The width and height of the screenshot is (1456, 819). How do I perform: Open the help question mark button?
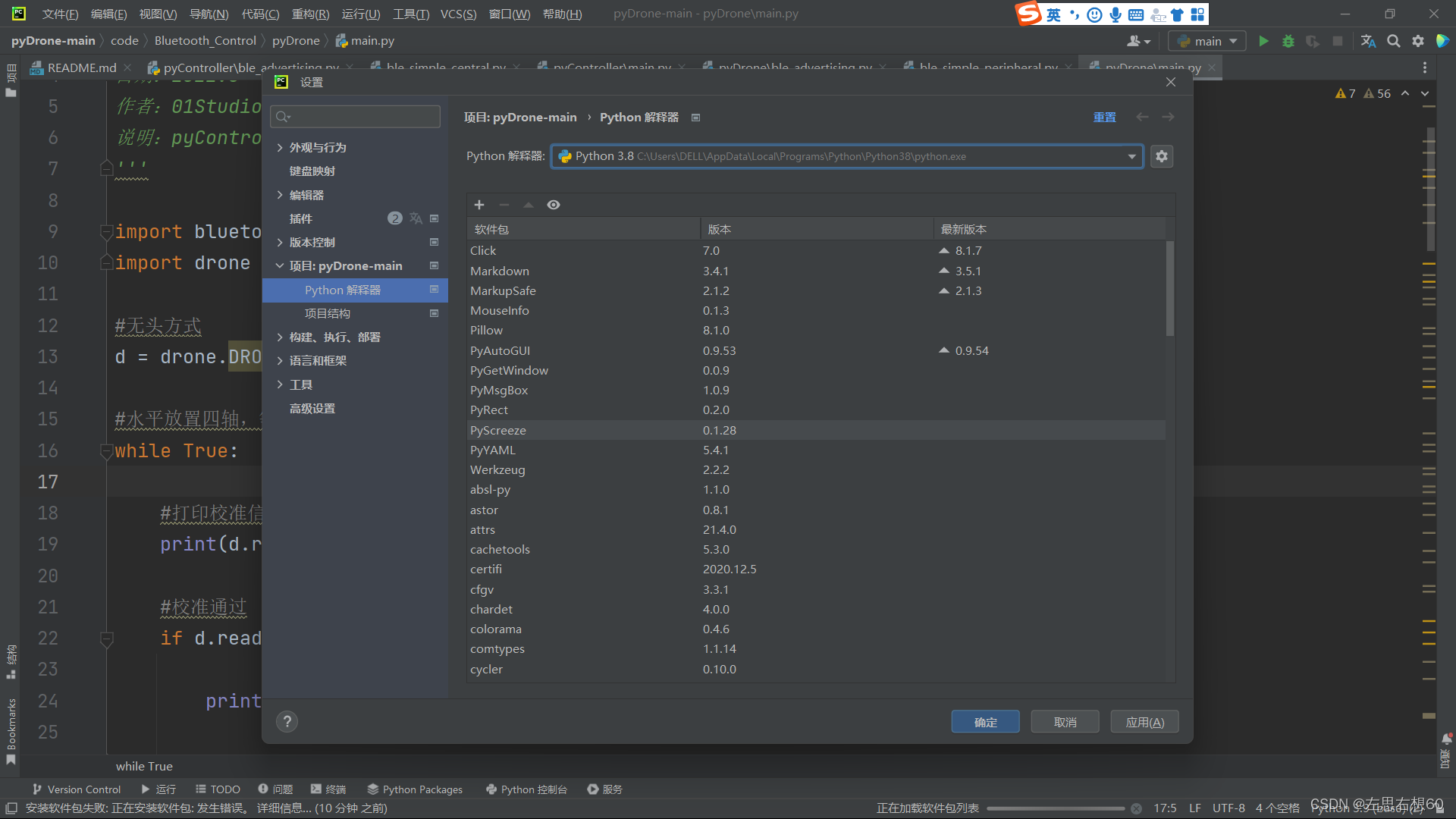click(x=287, y=722)
